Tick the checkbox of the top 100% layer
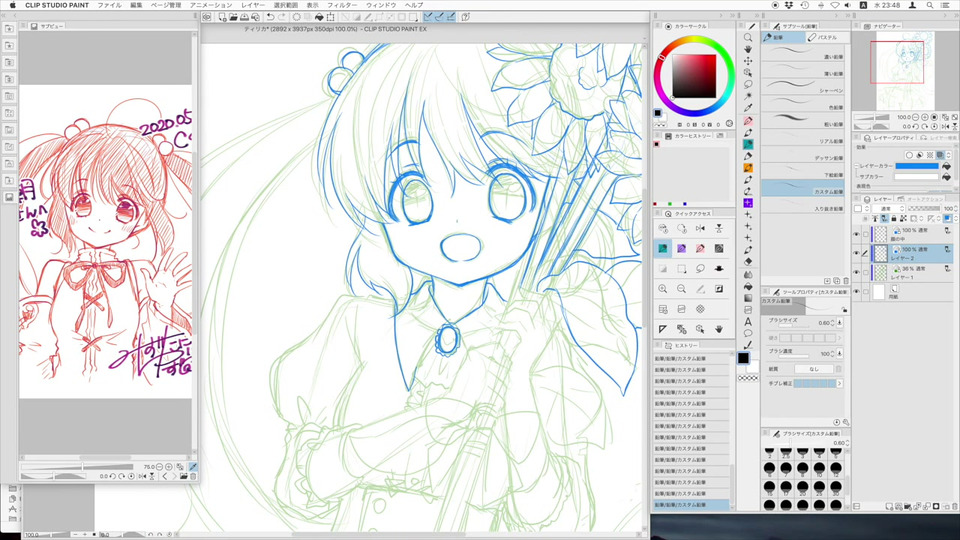The height and width of the screenshot is (540, 960). [x=866, y=234]
